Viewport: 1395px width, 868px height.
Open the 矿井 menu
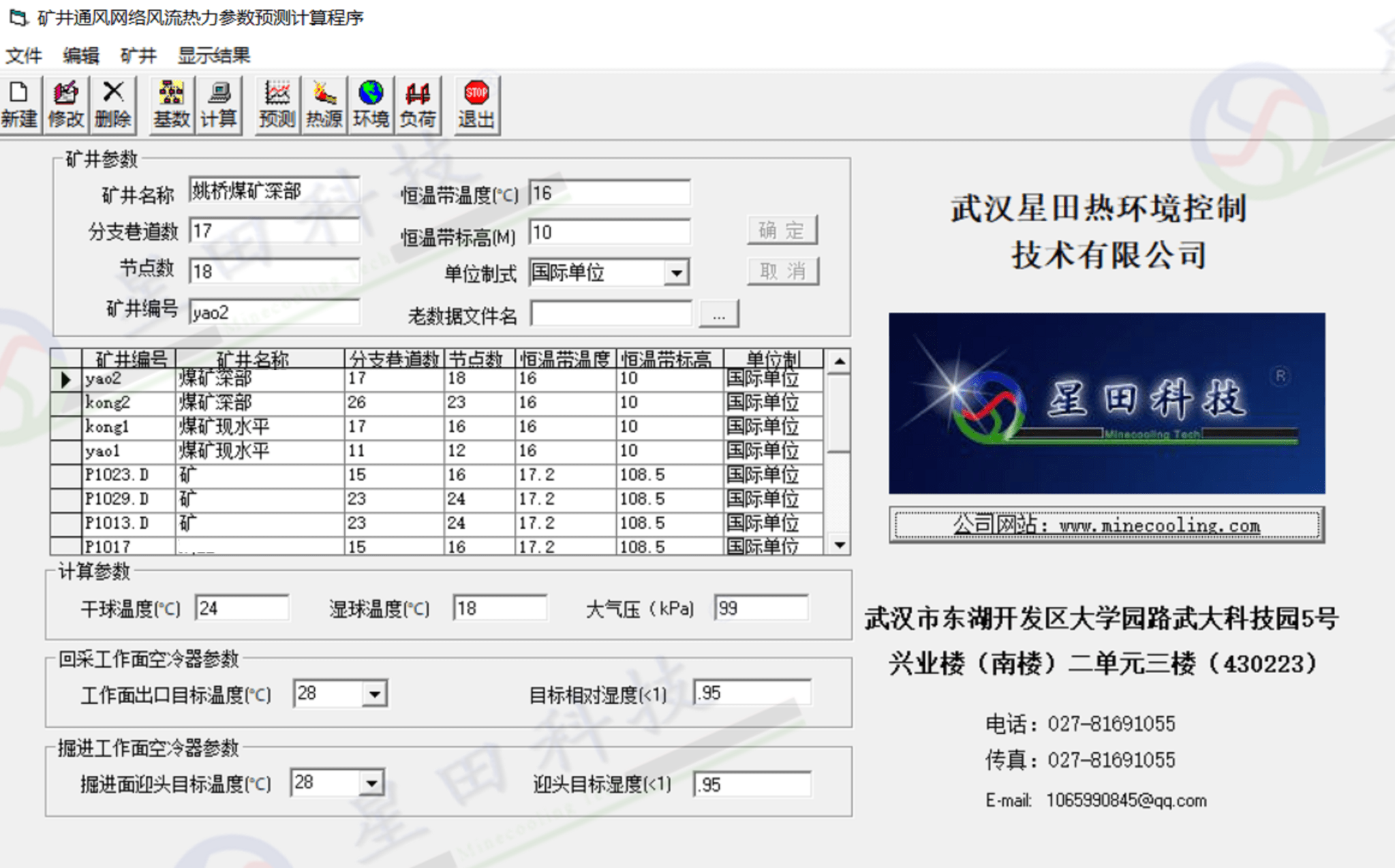tap(138, 55)
